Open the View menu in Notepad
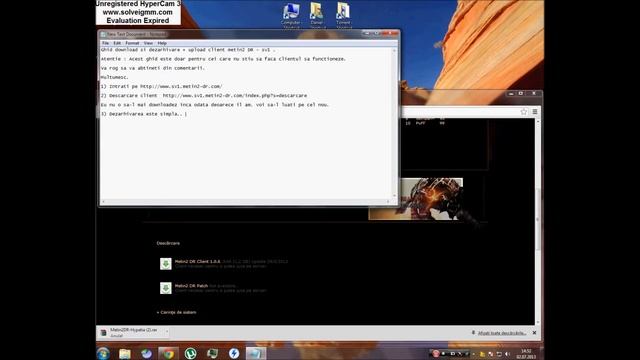 [x=148, y=43]
